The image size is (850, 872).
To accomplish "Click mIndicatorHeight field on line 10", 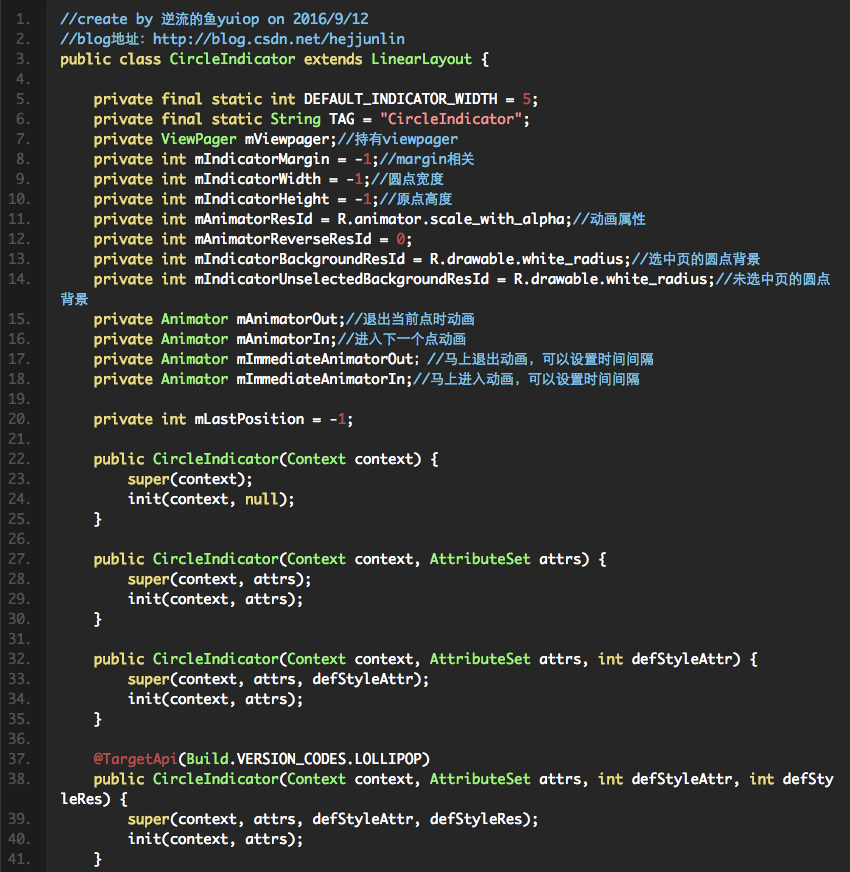I will pyautogui.click(x=262, y=199).
